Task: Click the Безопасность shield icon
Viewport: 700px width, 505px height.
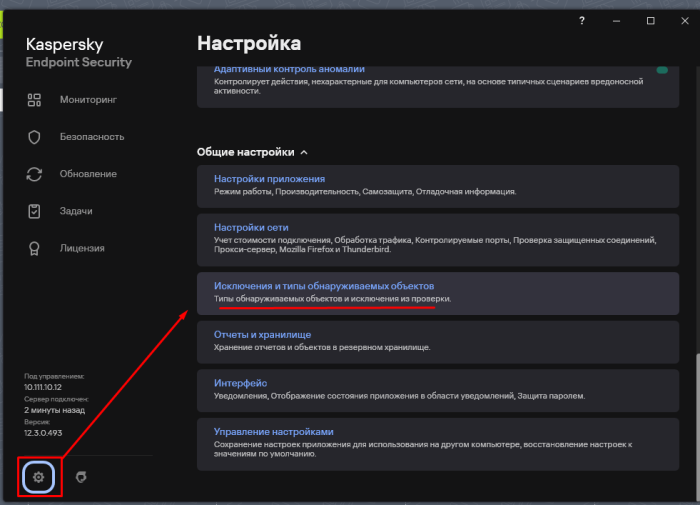Action: (x=34, y=137)
